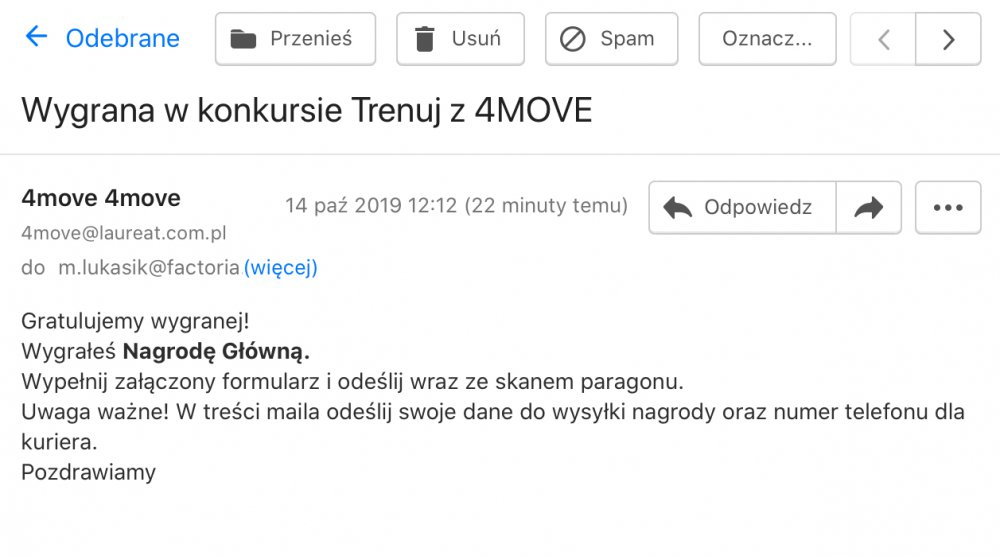Click the sender name 4move 4move
Image resolution: width=1000 pixels, height=556 pixels.
pos(101,198)
